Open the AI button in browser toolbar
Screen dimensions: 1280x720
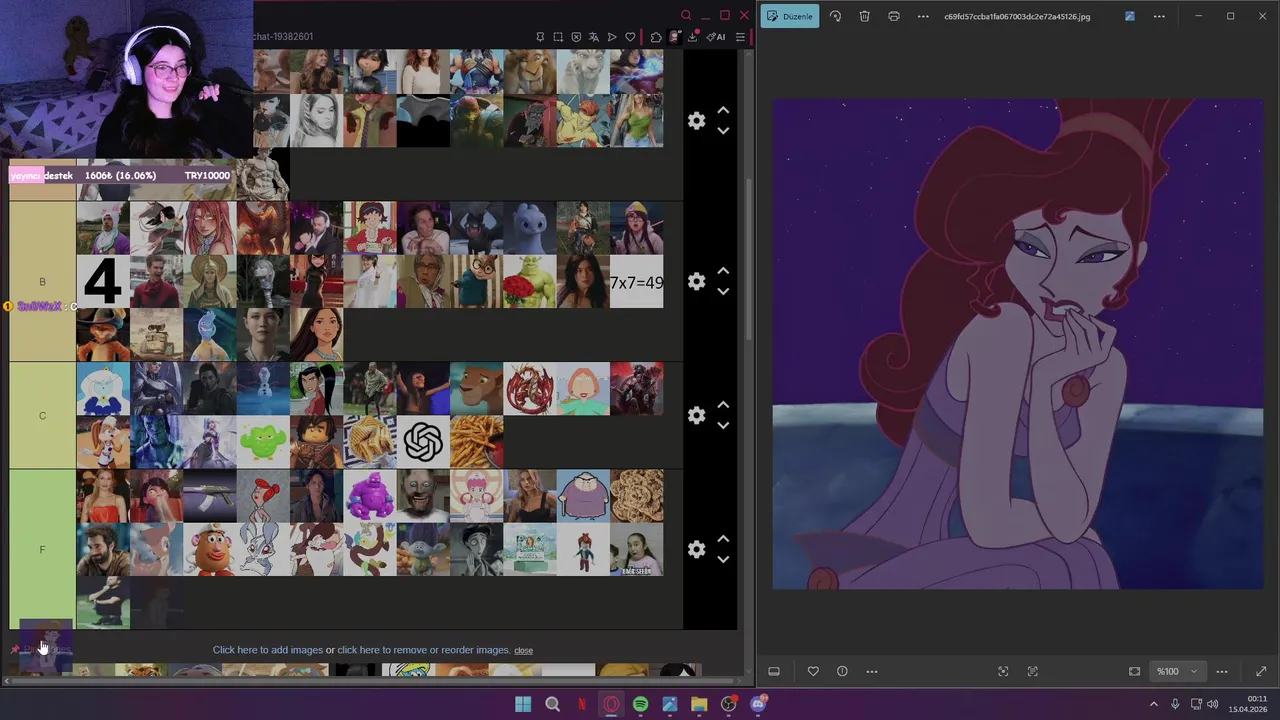pos(716,37)
